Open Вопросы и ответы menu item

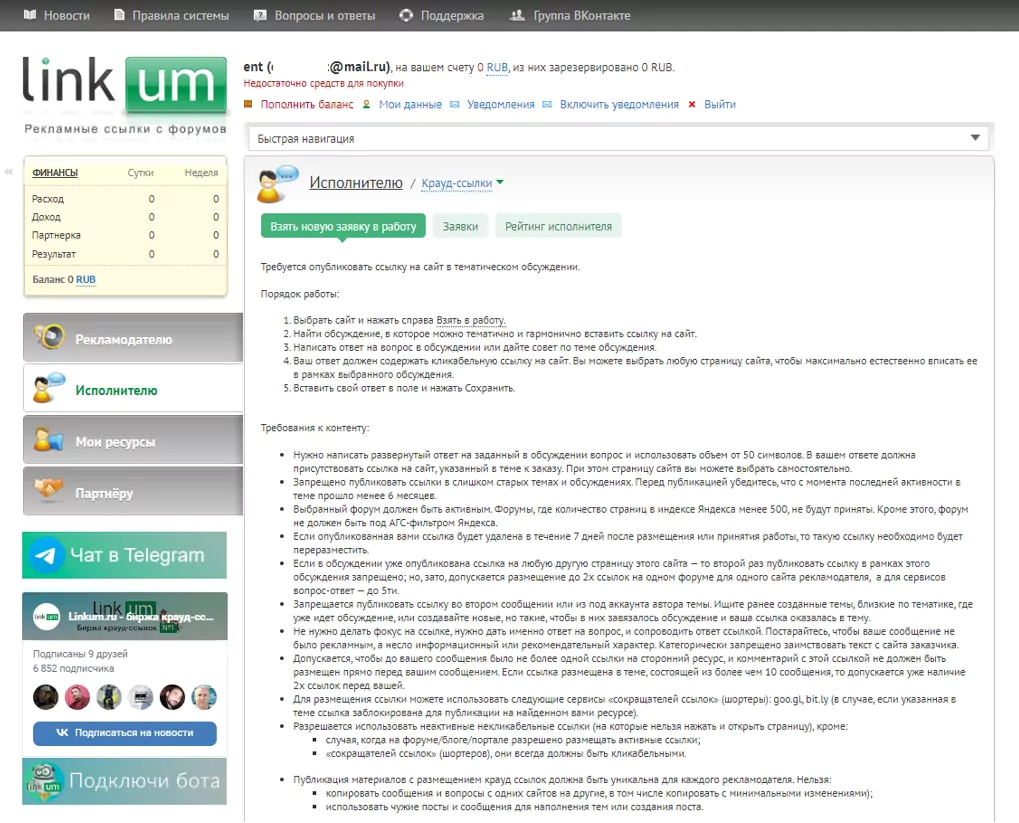point(324,15)
